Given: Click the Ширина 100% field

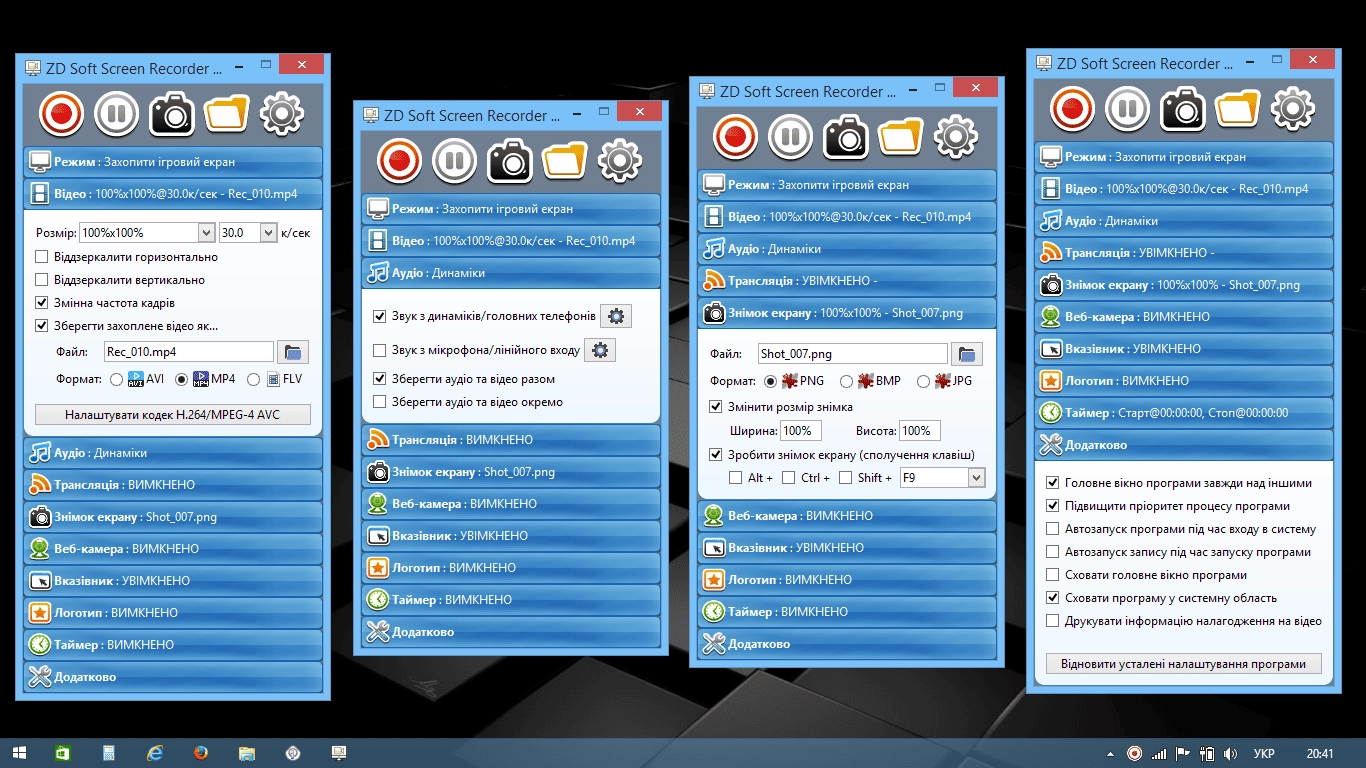Looking at the screenshot, I should [x=800, y=431].
